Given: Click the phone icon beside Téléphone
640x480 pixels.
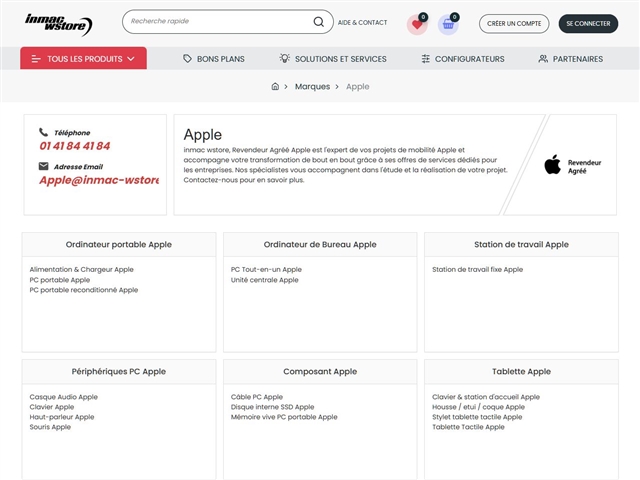Looking at the screenshot, I should [43, 132].
